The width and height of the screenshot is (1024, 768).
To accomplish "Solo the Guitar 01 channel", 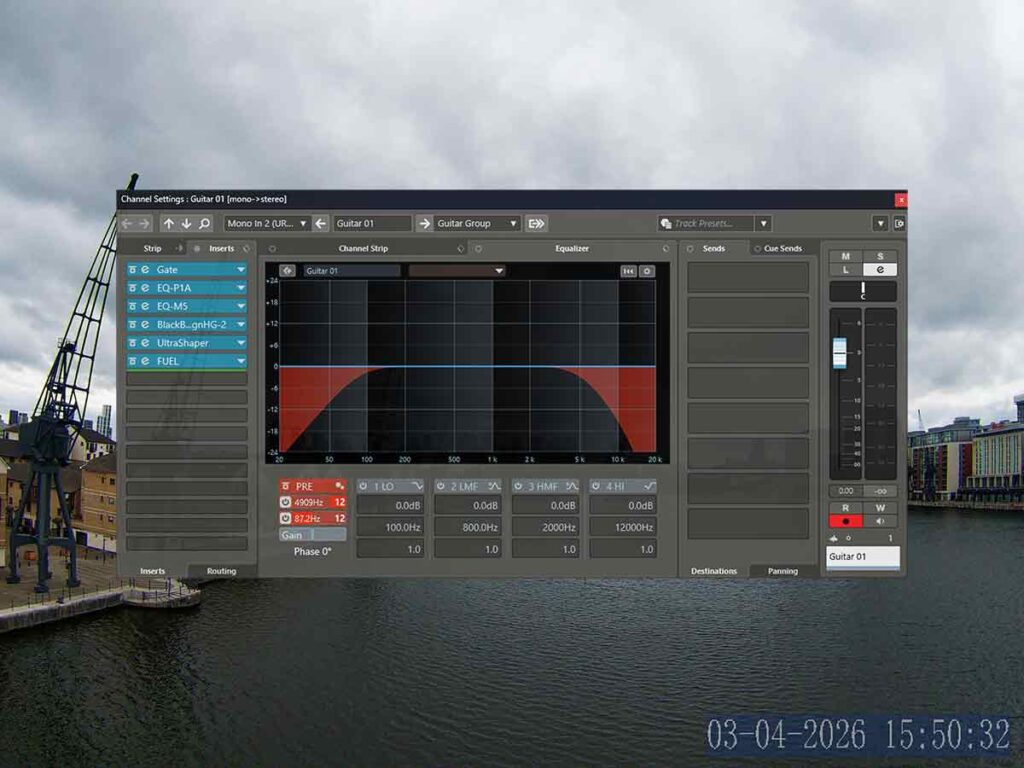I will pos(880,257).
